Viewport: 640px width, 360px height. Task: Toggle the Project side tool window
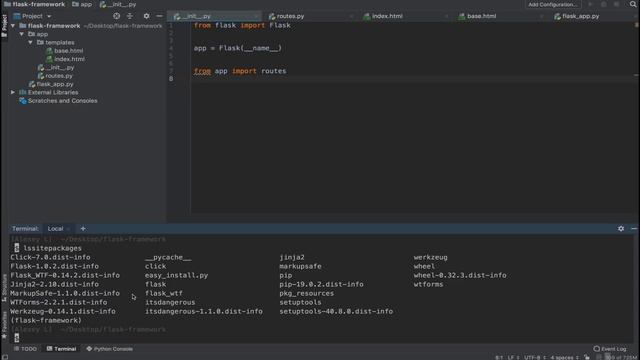click(4, 26)
